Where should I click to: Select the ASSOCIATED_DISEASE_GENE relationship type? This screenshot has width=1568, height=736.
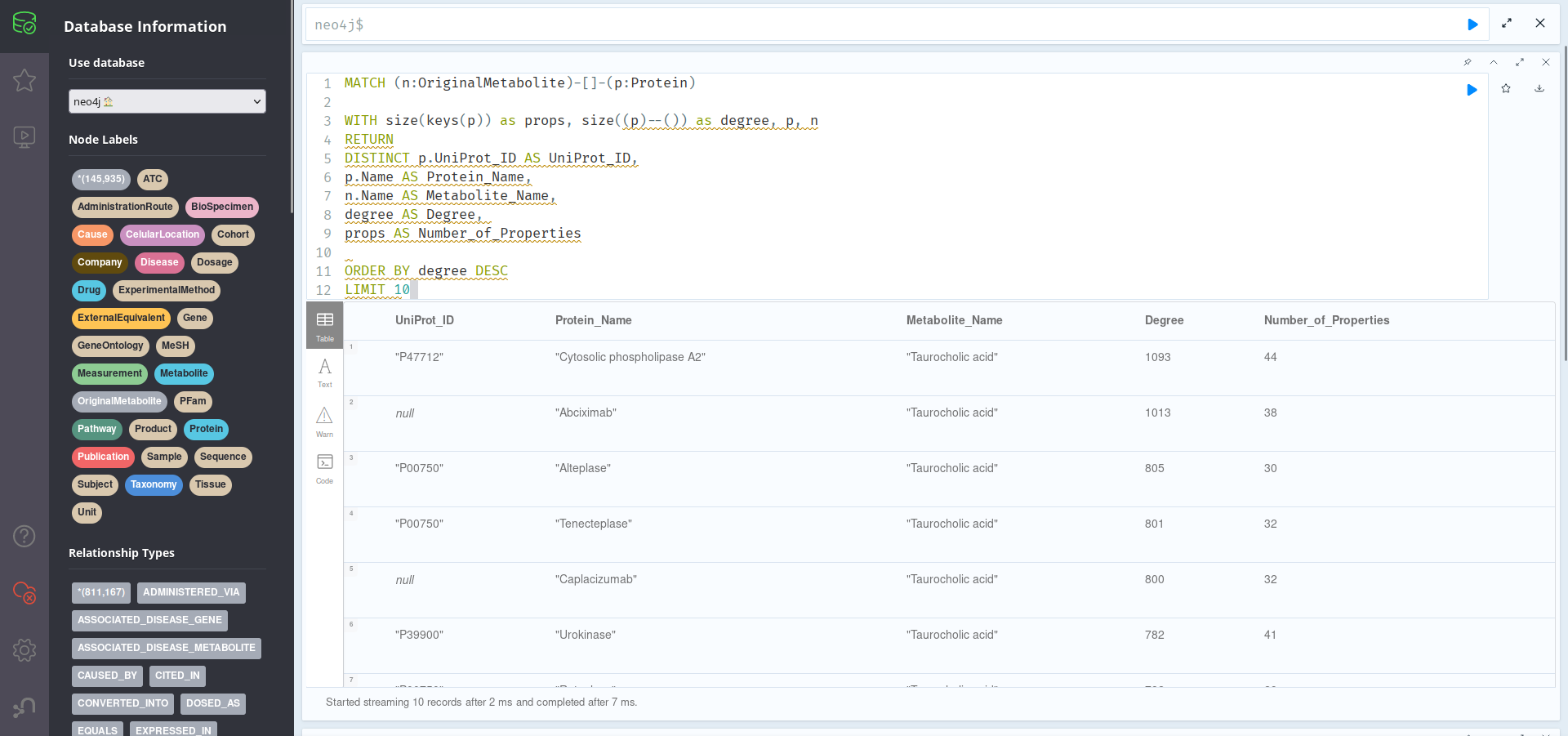coord(149,620)
